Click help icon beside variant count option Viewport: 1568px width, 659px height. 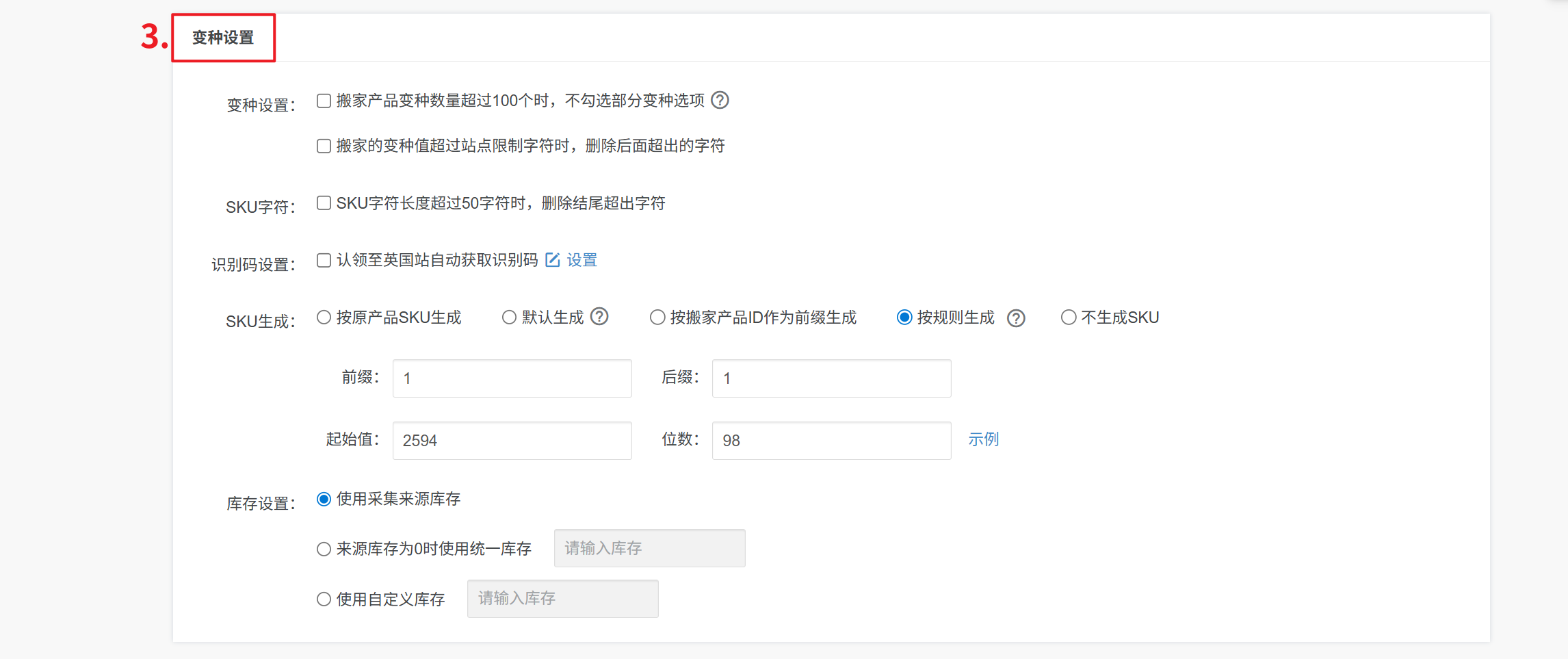pos(720,101)
